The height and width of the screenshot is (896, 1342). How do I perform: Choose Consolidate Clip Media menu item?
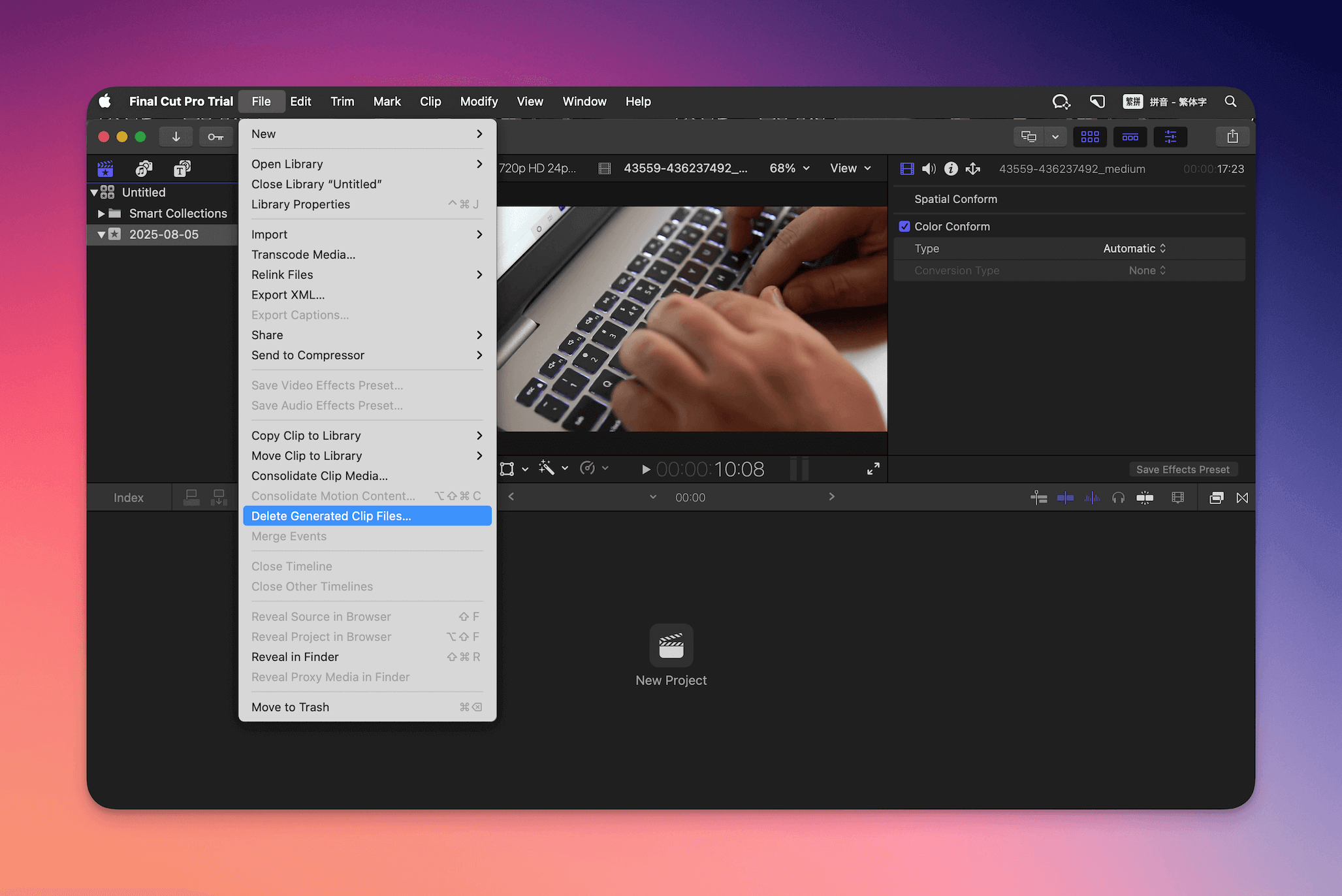coord(367,476)
